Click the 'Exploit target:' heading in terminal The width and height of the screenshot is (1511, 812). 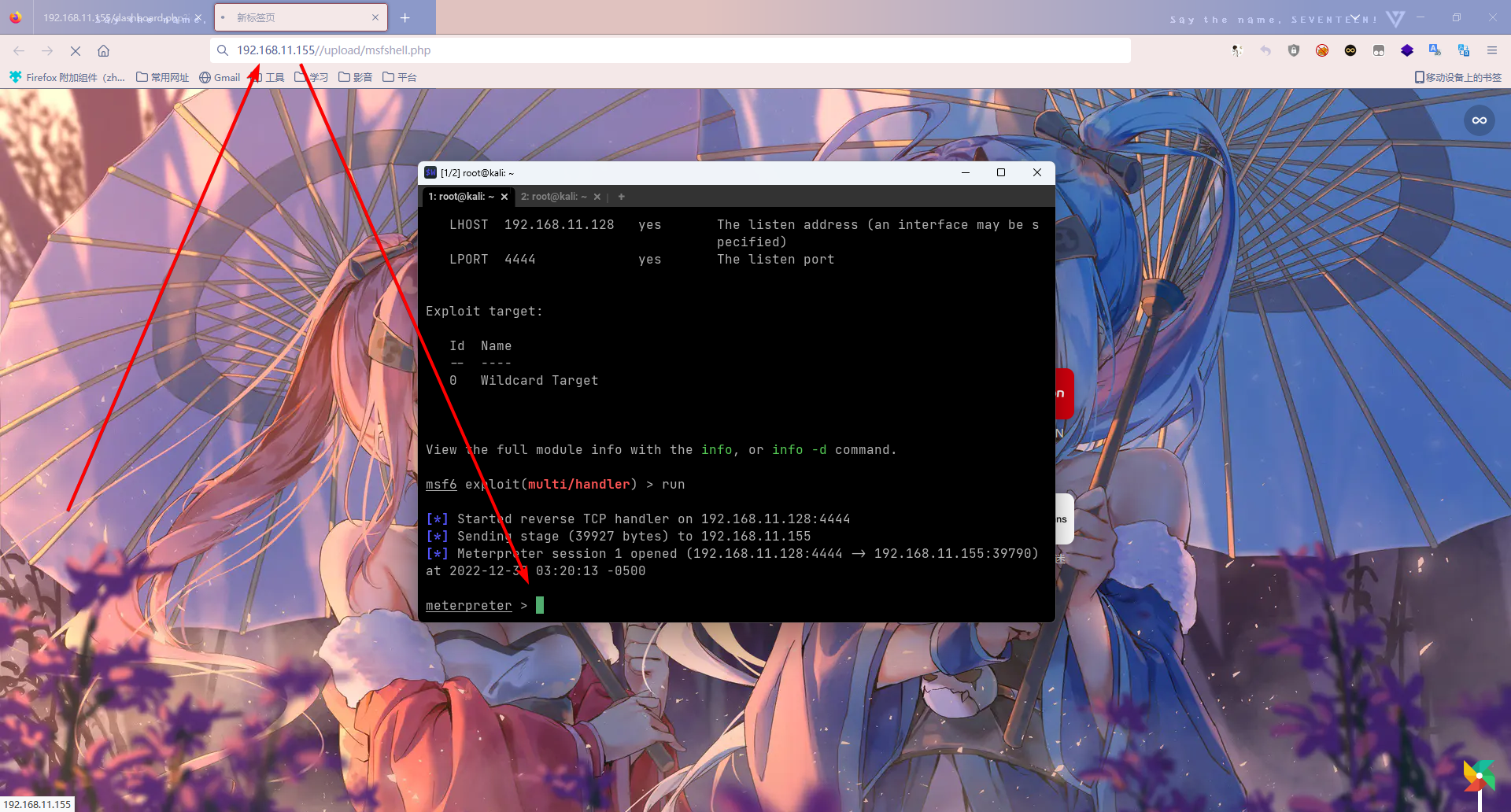[485, 312]
